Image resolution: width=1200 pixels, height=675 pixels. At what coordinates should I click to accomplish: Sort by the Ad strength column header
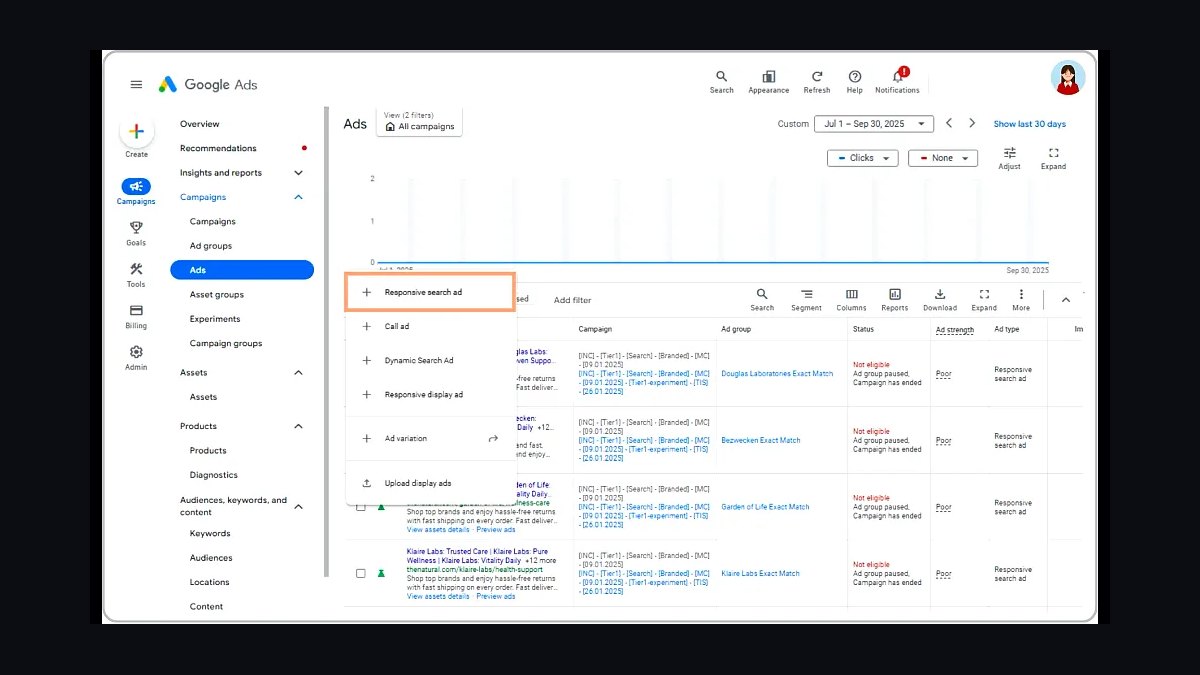[x=955, y=329]
